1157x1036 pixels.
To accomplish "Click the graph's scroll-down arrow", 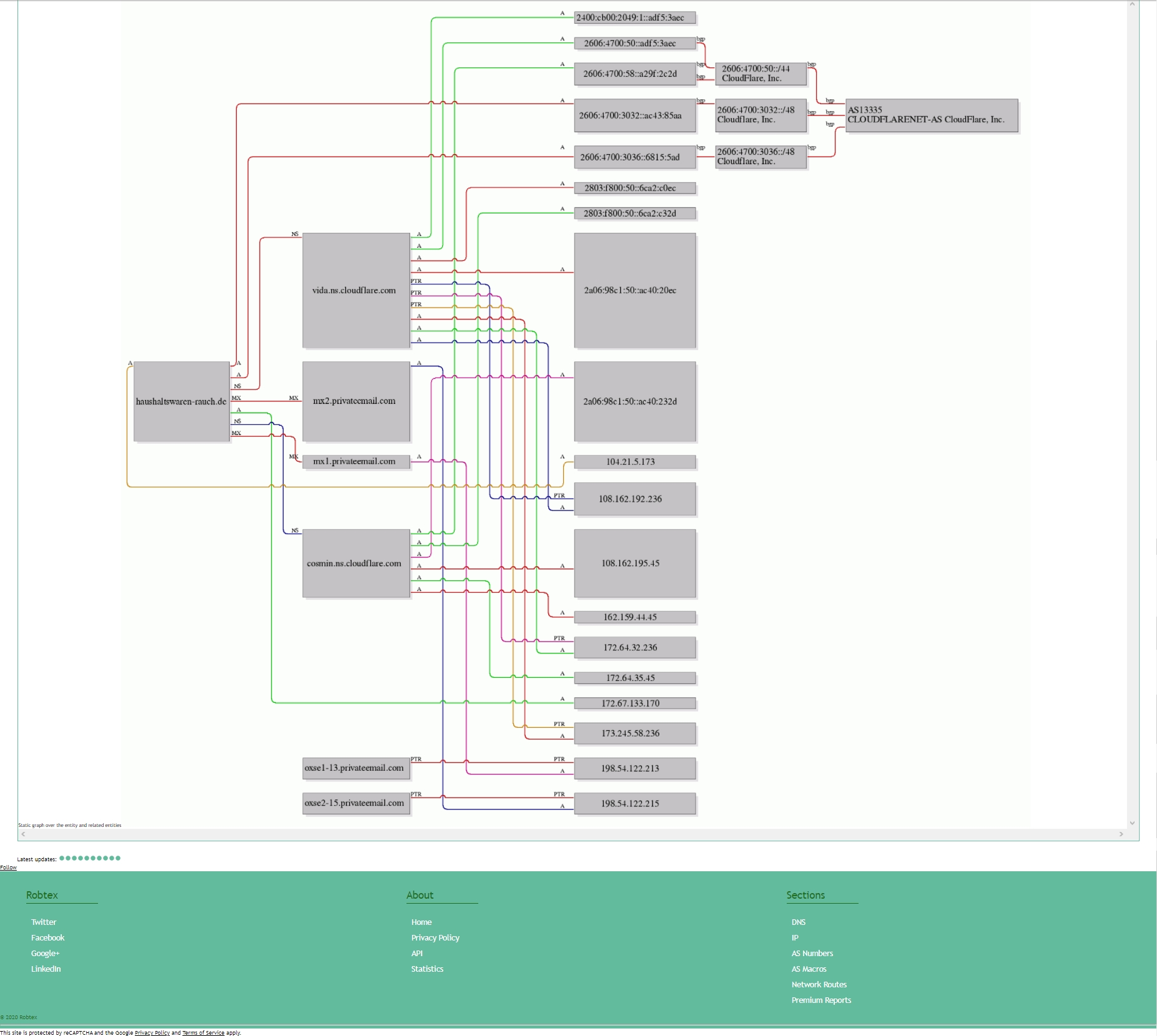I will pos(1132,823).
